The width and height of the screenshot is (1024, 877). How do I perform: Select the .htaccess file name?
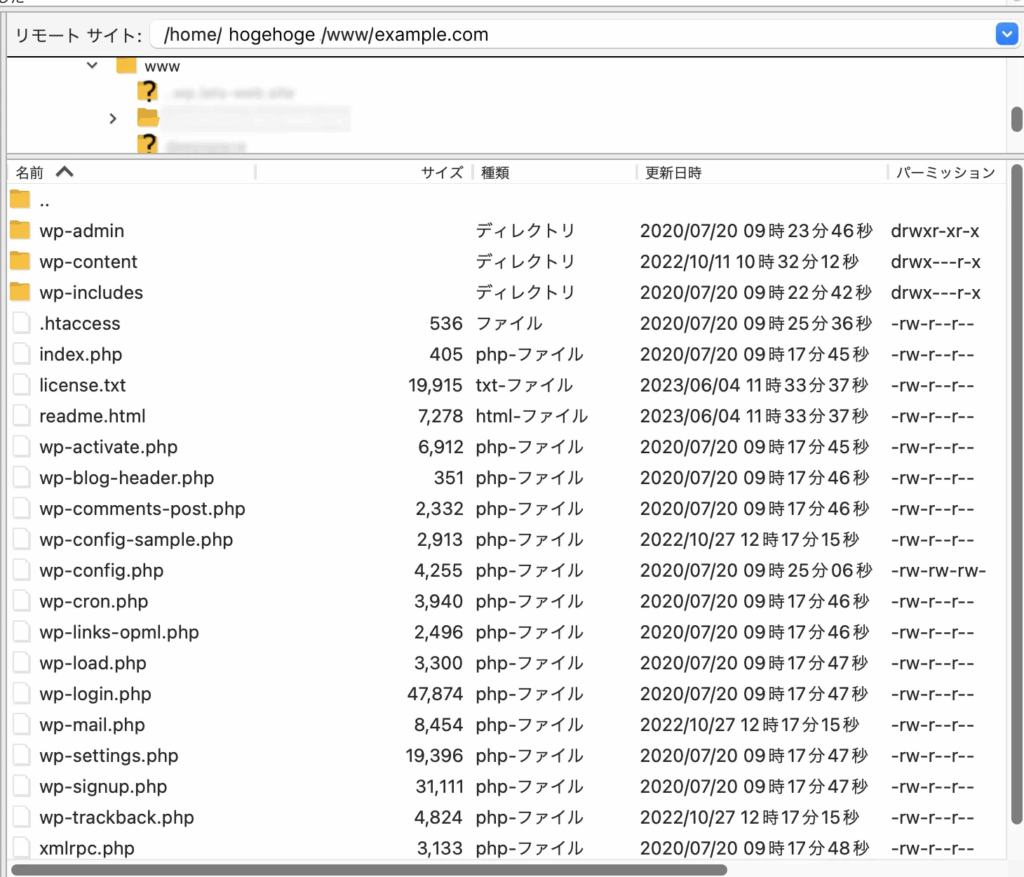80,323
